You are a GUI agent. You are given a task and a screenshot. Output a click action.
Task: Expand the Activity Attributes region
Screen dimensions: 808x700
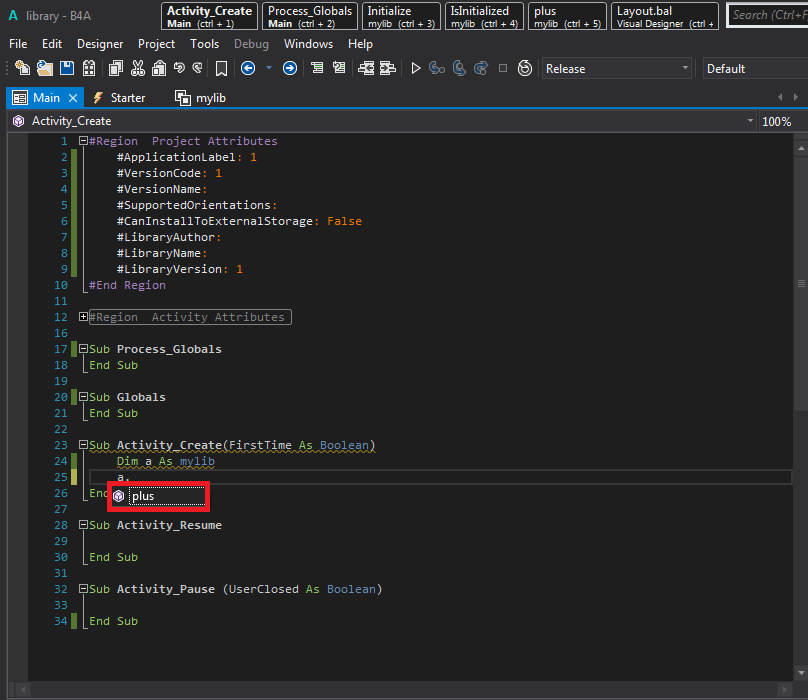coord(83,317)
